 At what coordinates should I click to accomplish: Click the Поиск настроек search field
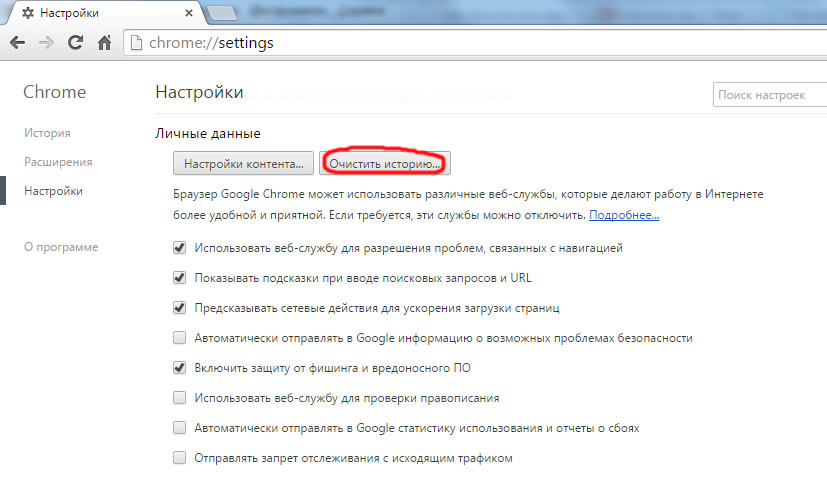pyautogui.click(x=770, y=95)
